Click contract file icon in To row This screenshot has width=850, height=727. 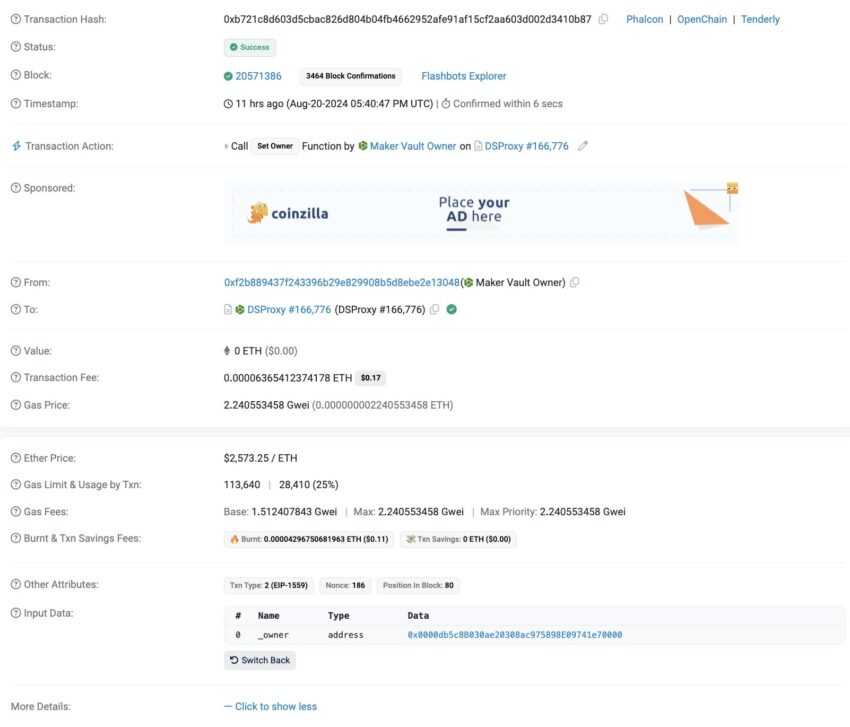click(228, 310)
